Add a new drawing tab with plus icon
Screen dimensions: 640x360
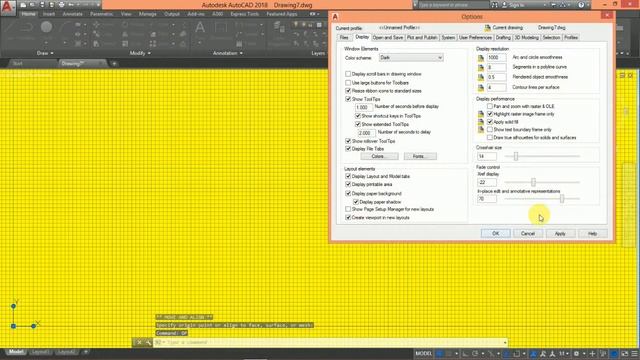pyautogui.click(x=114, y=64)
